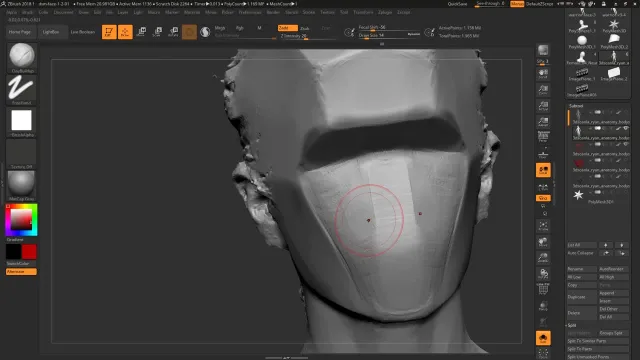This screenshot has height=360, width=640.
Task: Toggle the Persp perspective button
Action: tap(543, 137)
